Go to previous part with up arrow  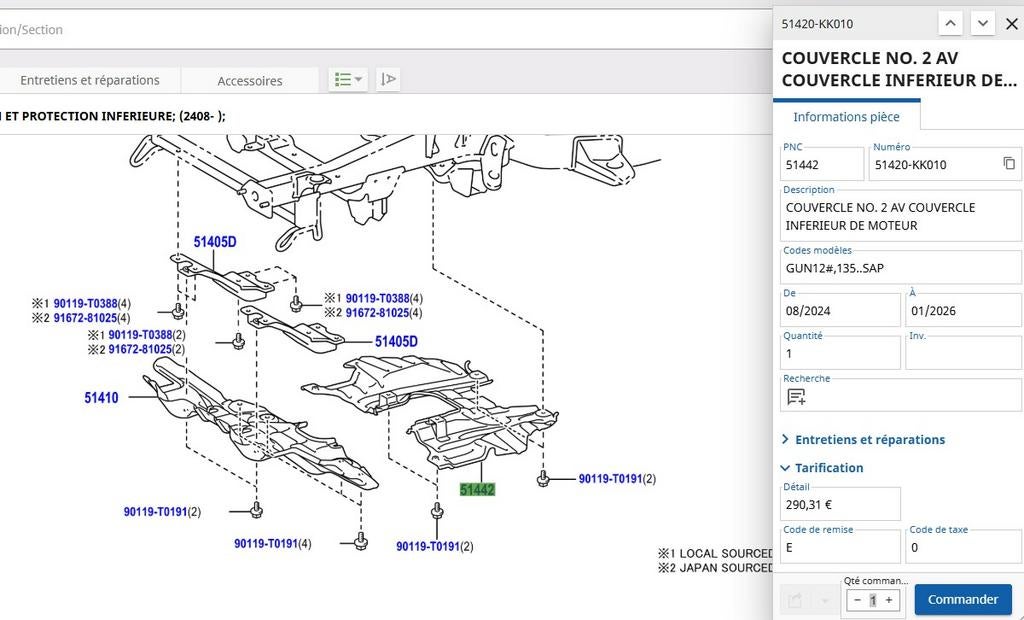950,24
